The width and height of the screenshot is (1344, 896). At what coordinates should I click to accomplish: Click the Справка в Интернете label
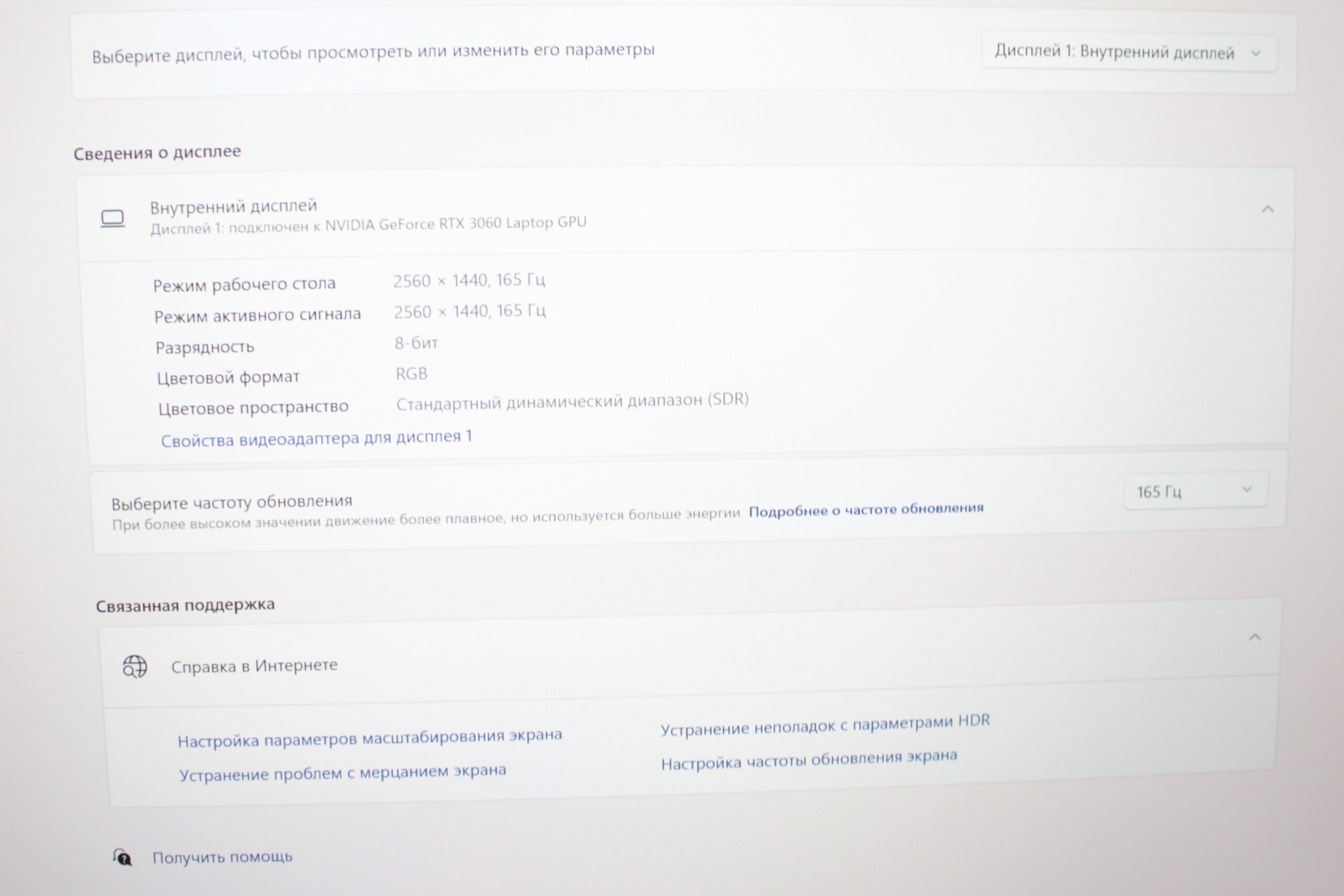[254, 666]
